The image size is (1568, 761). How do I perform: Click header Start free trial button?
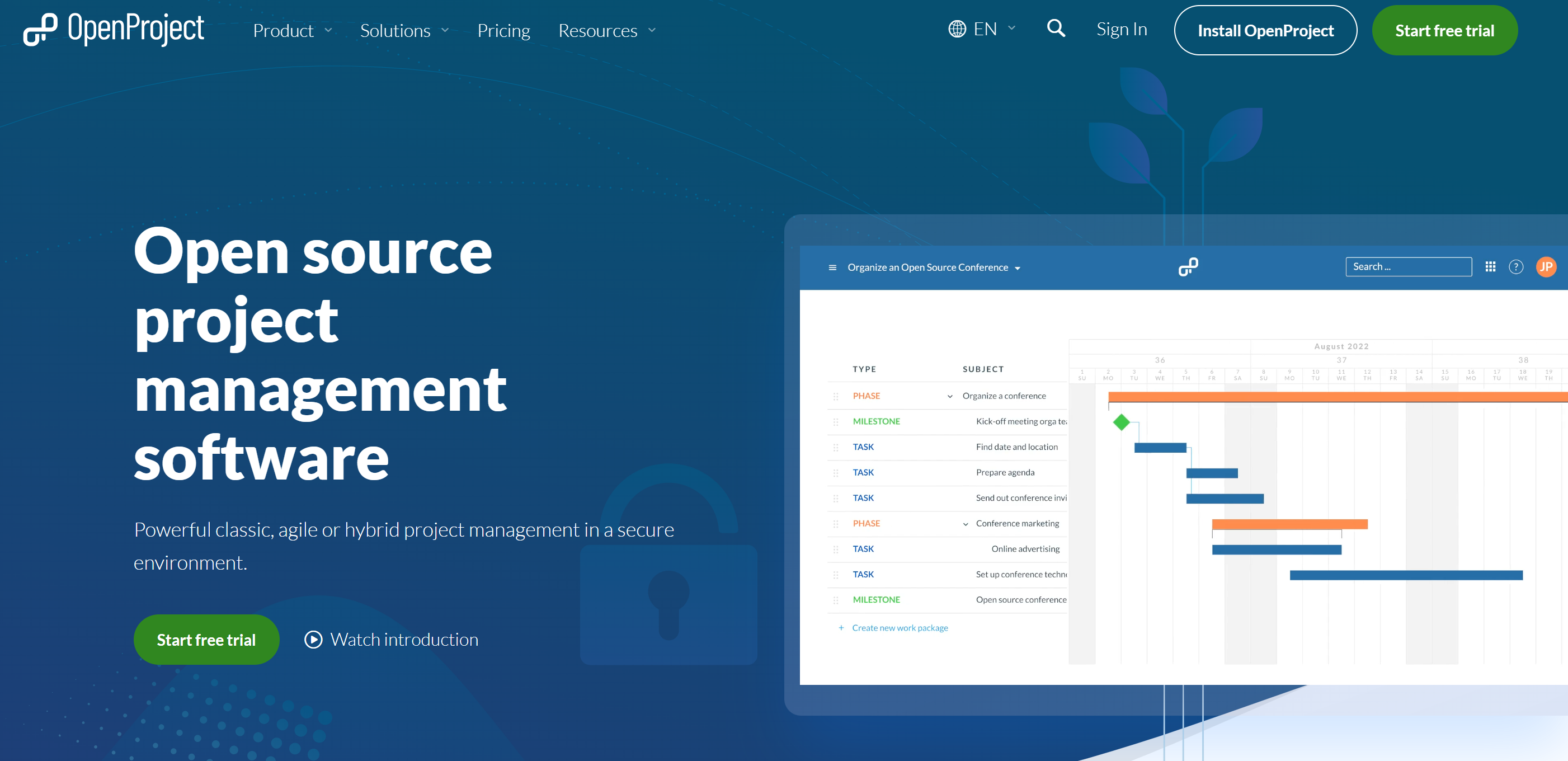pos(1444,30)
